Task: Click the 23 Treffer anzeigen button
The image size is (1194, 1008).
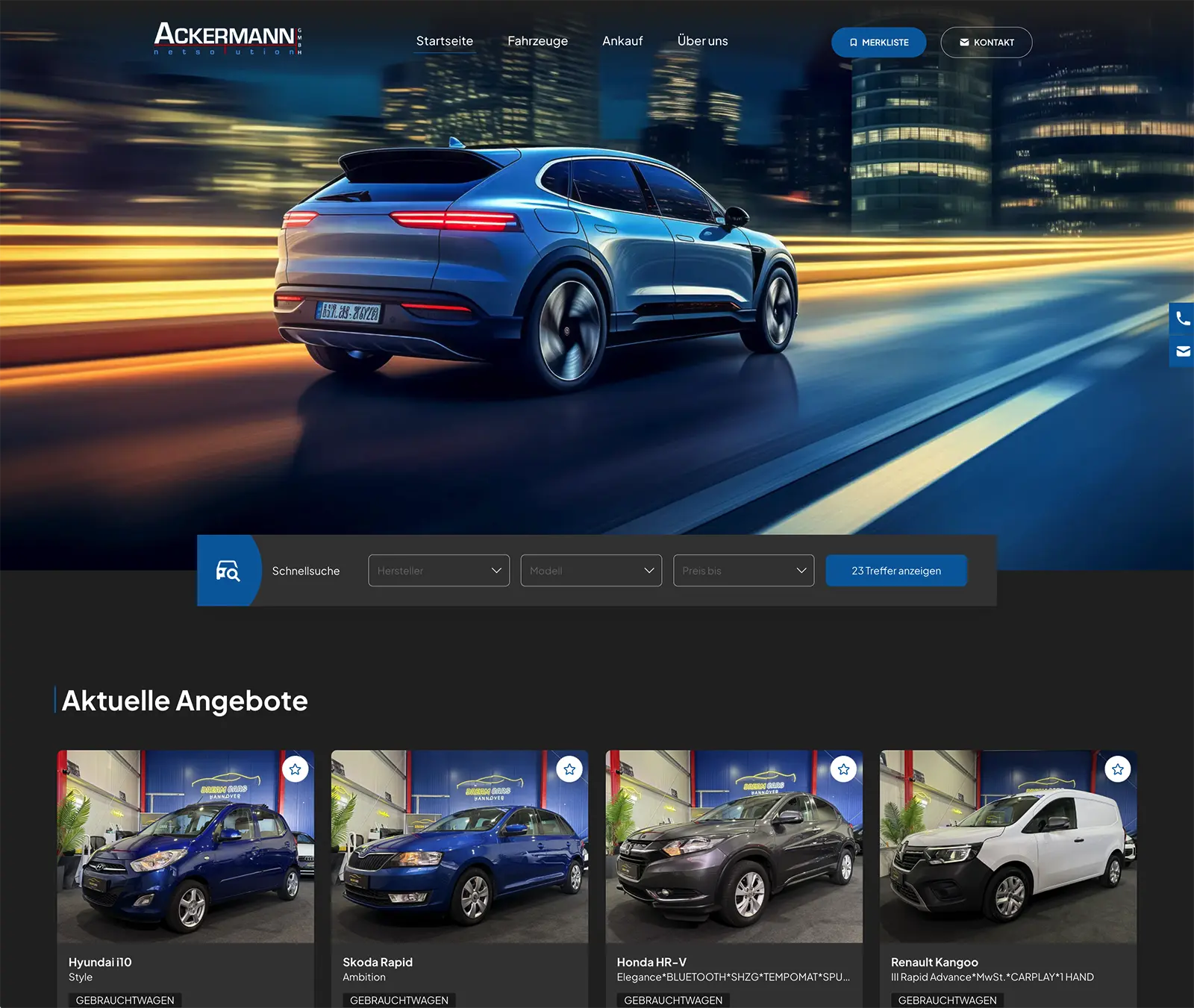Action: [x=896, y=571]
